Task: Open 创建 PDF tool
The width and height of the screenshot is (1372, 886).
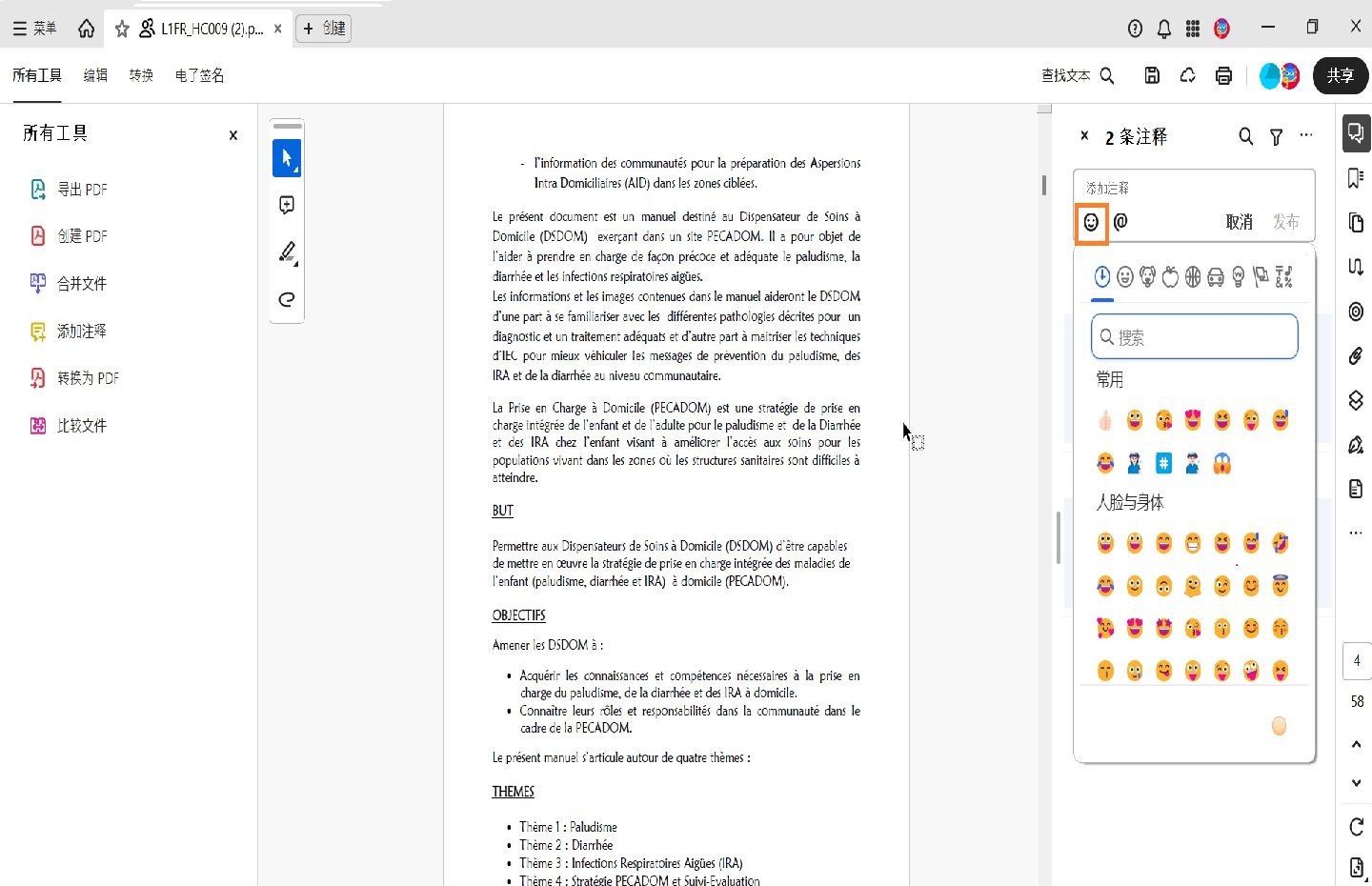Action: tap(70, 236)
